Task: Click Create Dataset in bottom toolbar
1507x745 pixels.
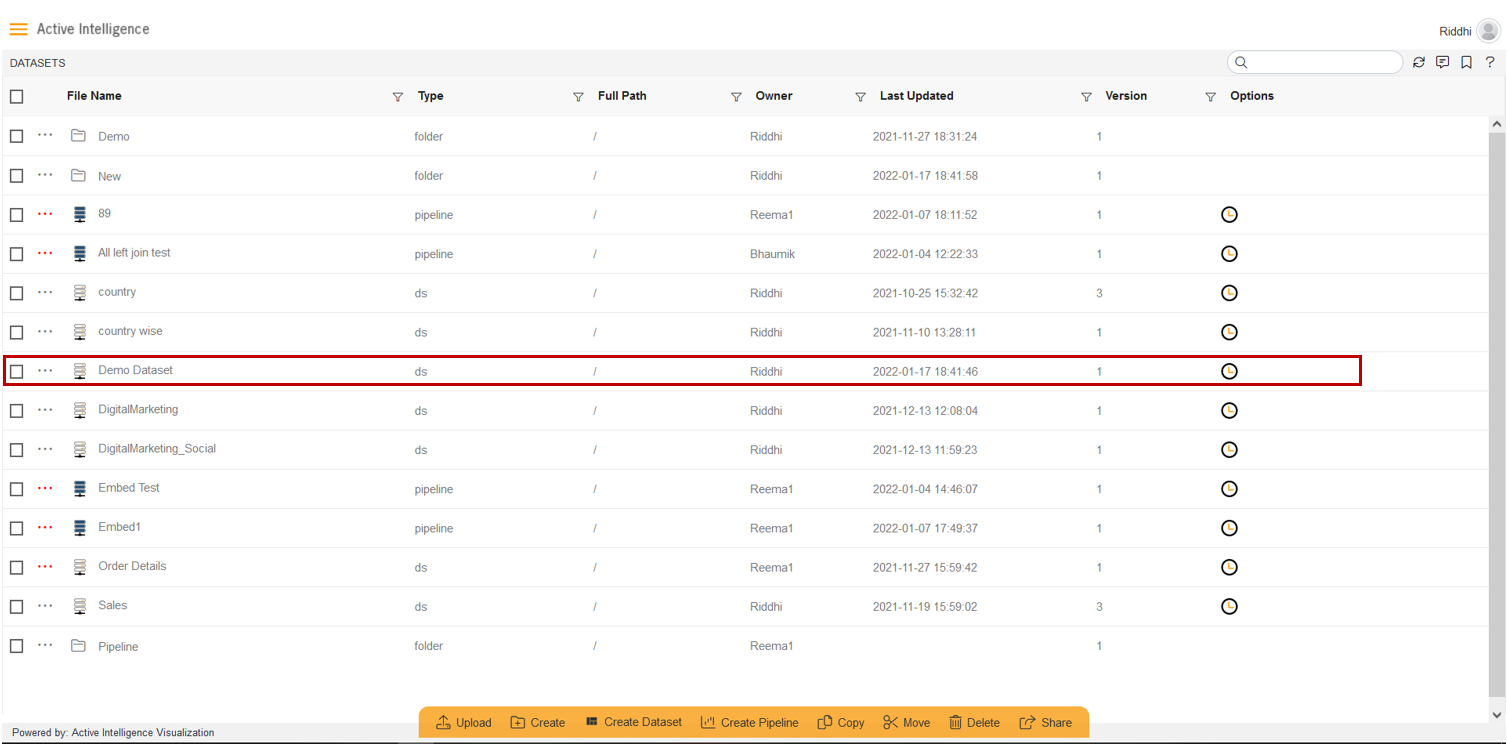Action: [x=633, y=722]
